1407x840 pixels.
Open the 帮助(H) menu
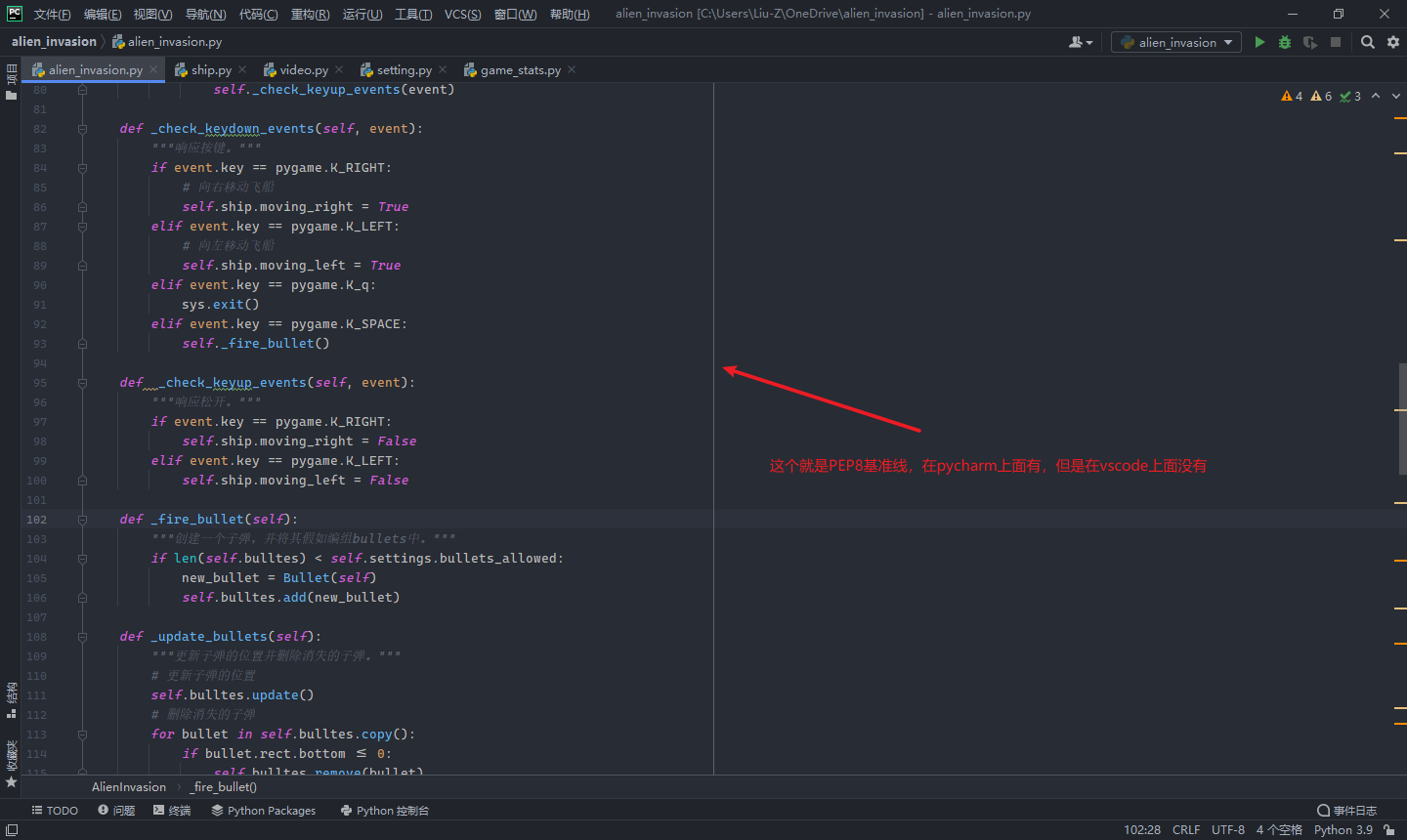pyautogui.click(x=570, y=14)
